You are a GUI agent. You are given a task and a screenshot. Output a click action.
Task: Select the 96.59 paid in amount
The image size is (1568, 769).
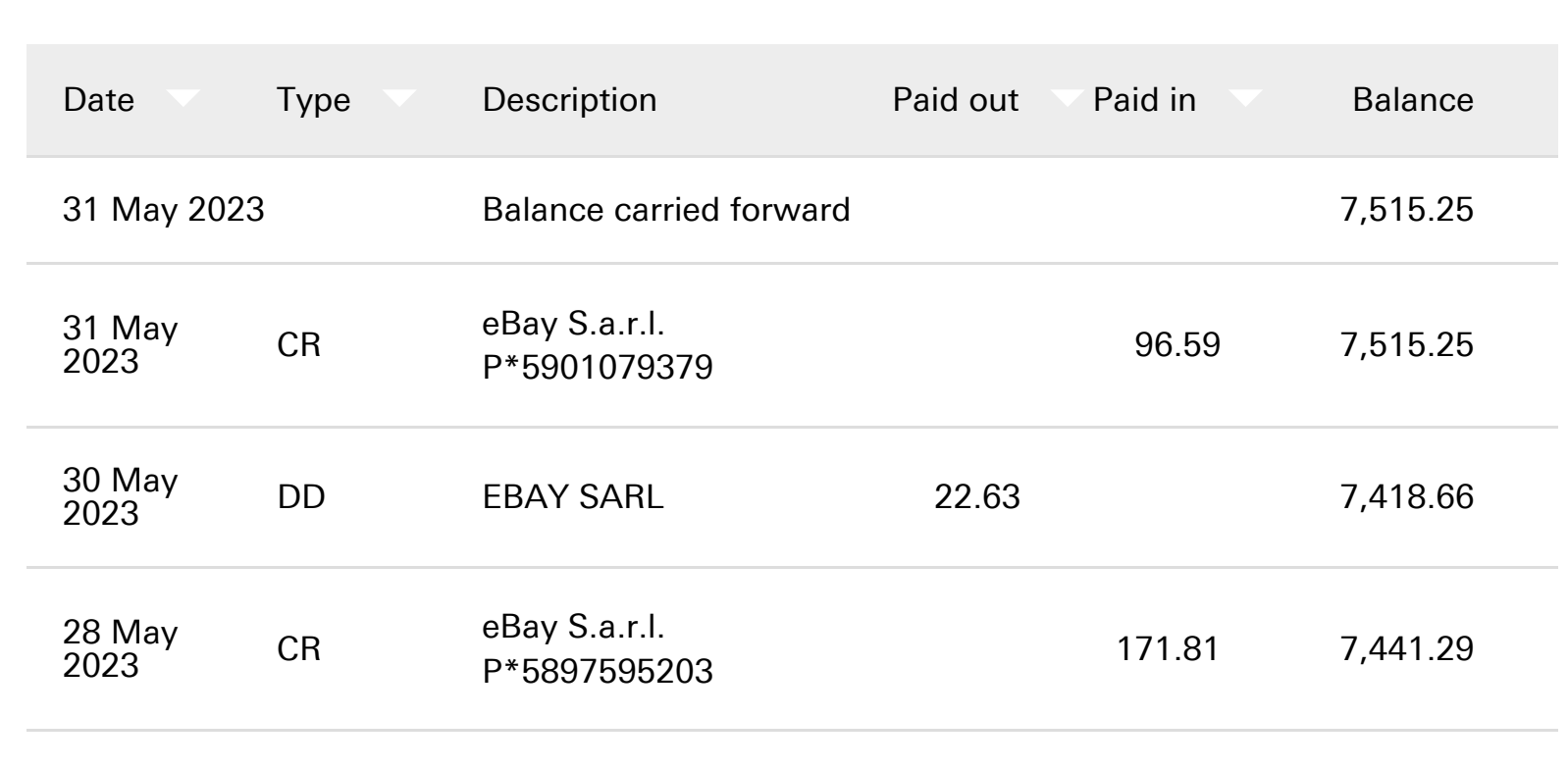point(1177,345)
